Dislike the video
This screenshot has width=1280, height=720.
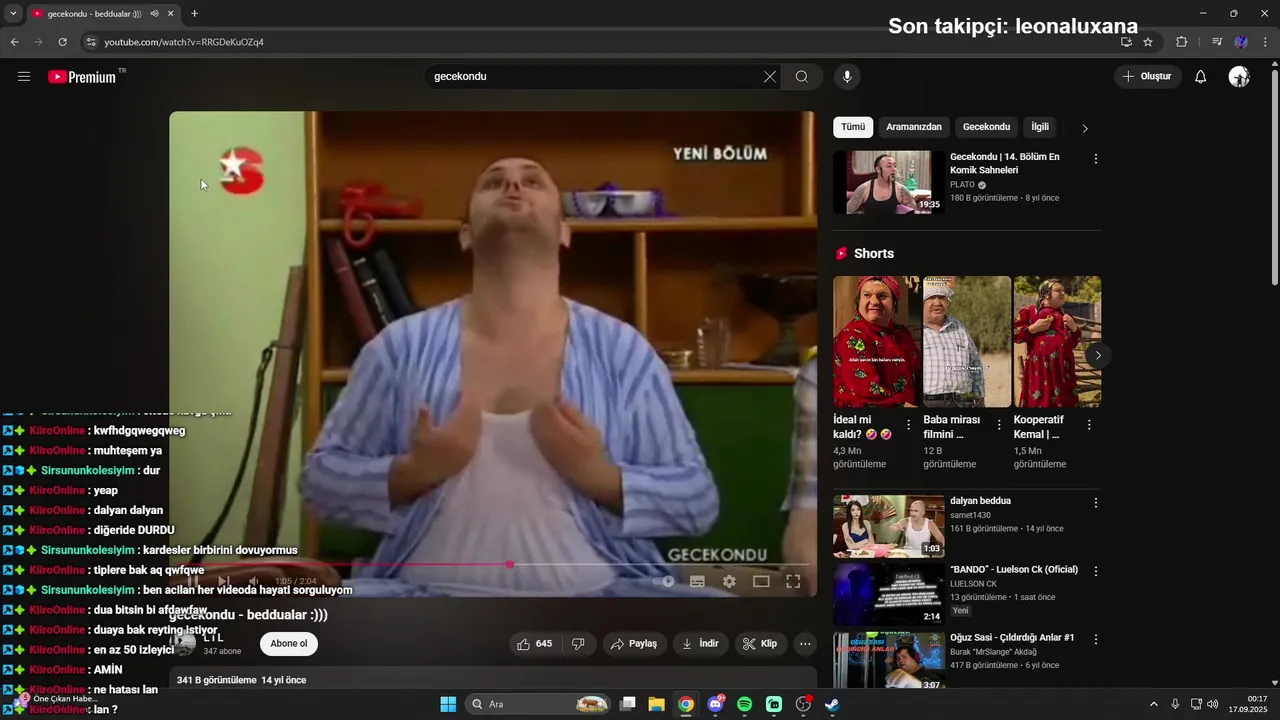[578, 644]
